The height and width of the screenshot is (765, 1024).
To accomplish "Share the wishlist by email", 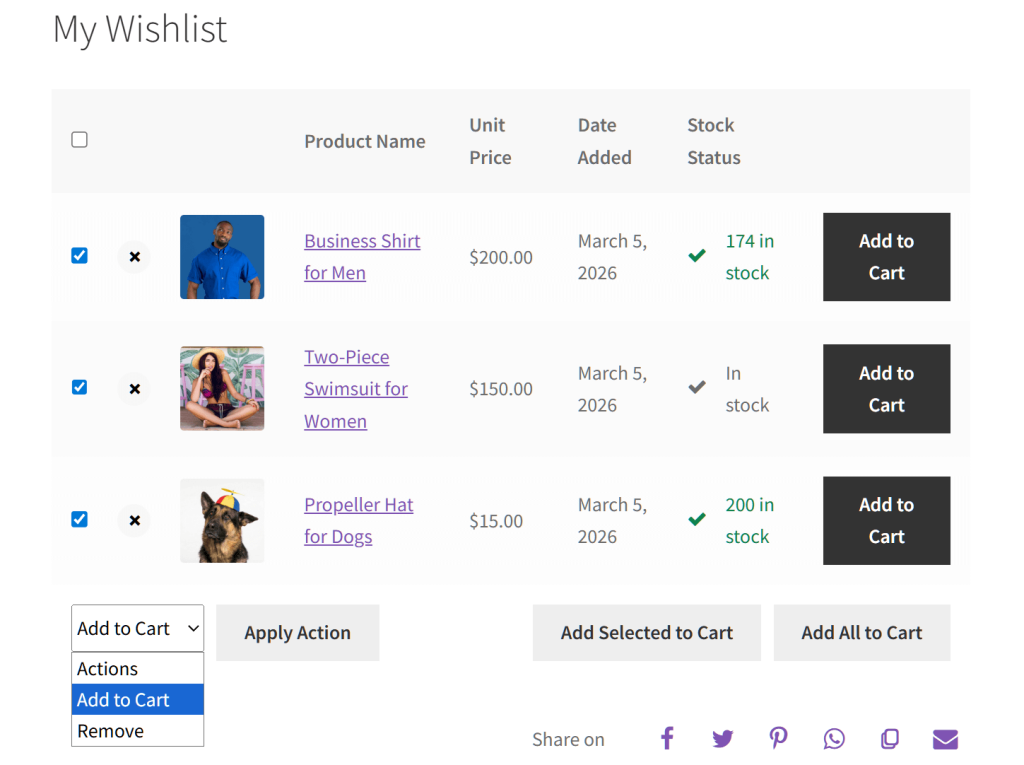I will pyautogui.click(x=945, y=738).
